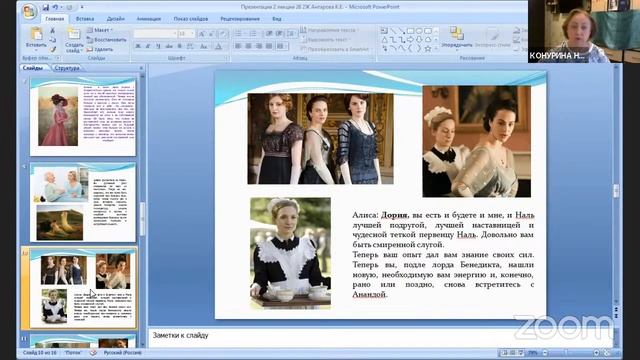Click the Cut scissors icon
The width and height of the screenshot is (640, 360).
pyautogui.click(x=53, y=31)
